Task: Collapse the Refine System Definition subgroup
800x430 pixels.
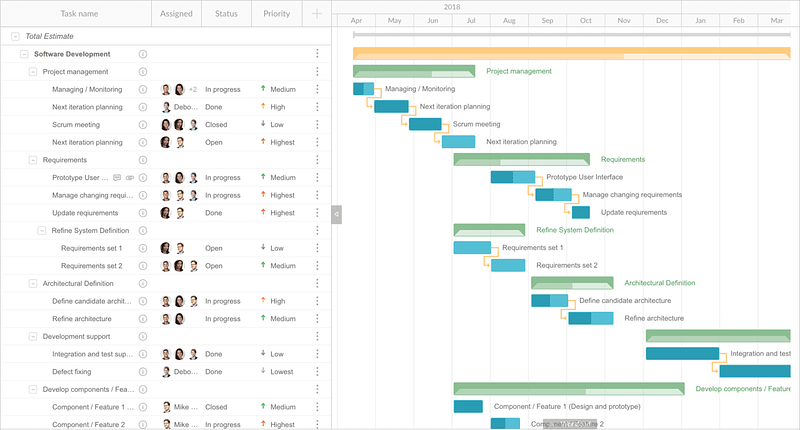Action: point(42,231)
